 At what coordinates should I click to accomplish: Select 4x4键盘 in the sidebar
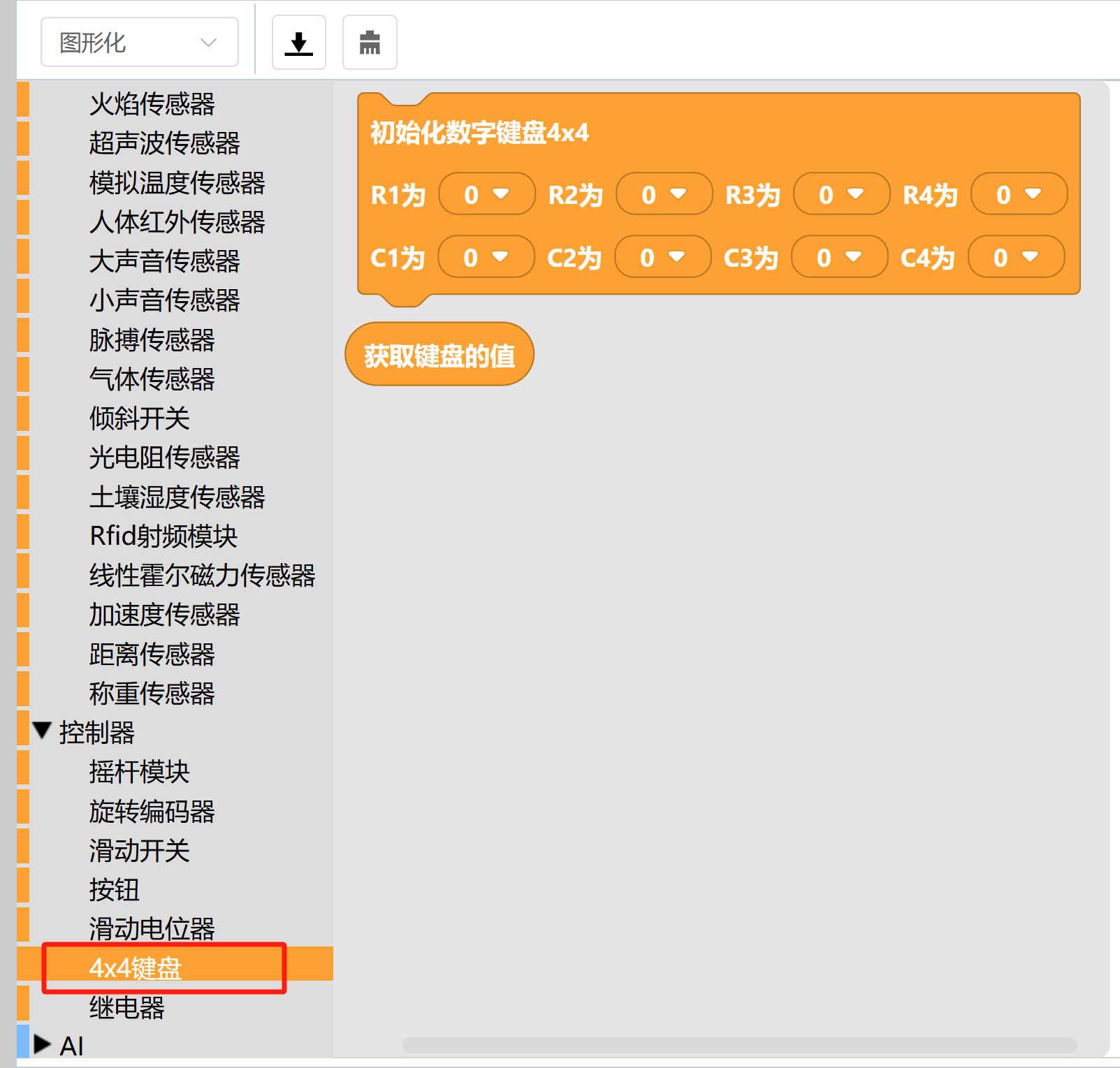pyautogui.click(x=136, y=968)
